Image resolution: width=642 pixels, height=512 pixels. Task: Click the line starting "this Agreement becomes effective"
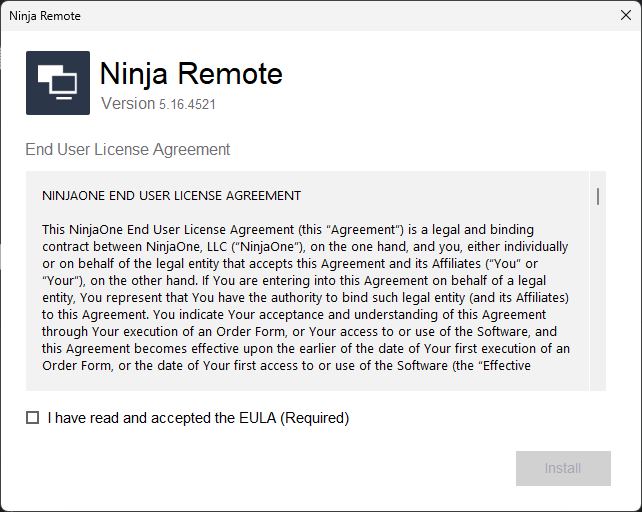(x=305, y=349)
